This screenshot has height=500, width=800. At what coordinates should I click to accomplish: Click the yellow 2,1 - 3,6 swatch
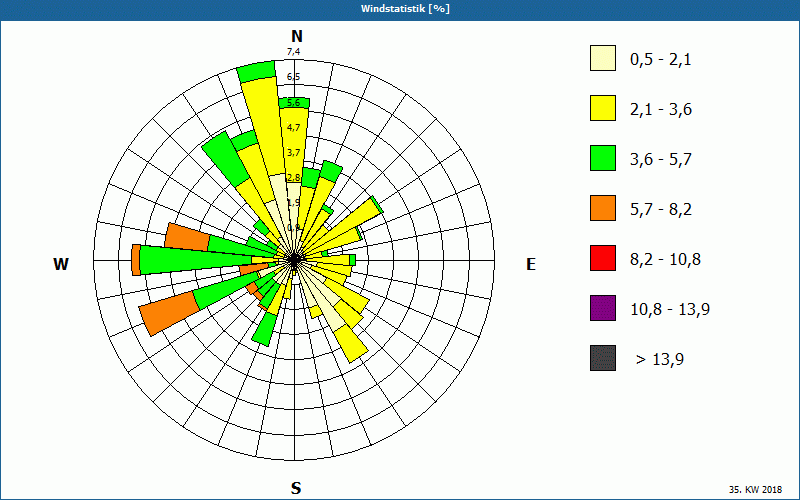click(x=603, y=108)
